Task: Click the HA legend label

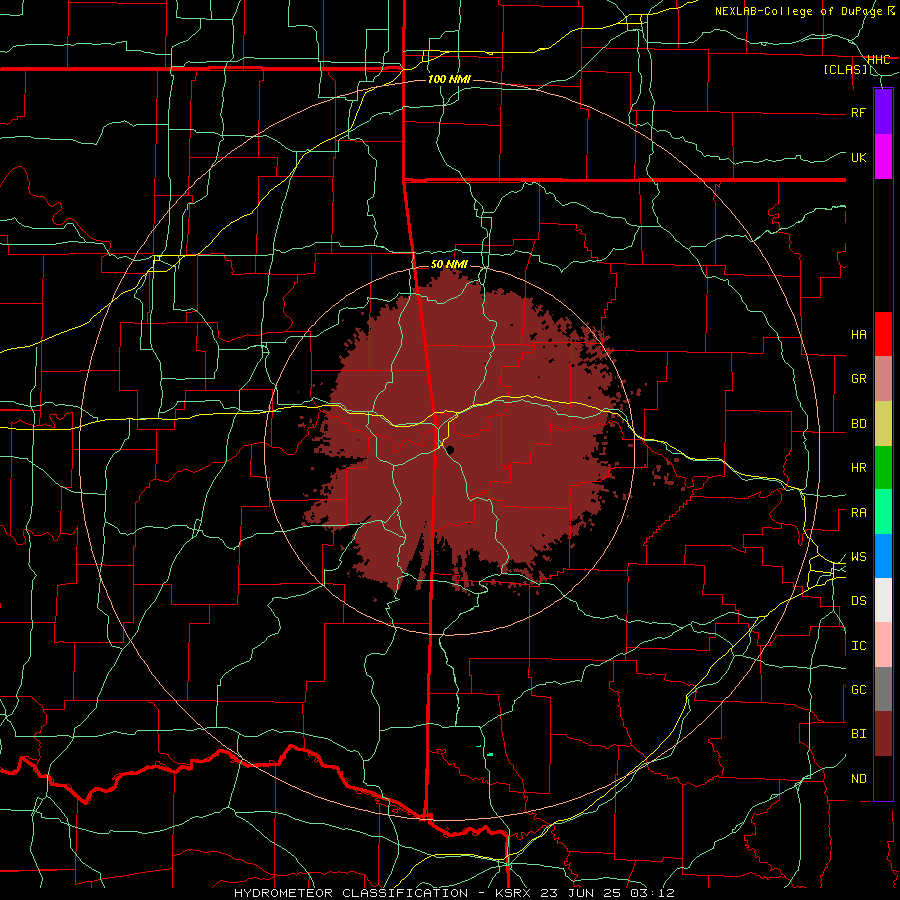Action: pos(859,335)
